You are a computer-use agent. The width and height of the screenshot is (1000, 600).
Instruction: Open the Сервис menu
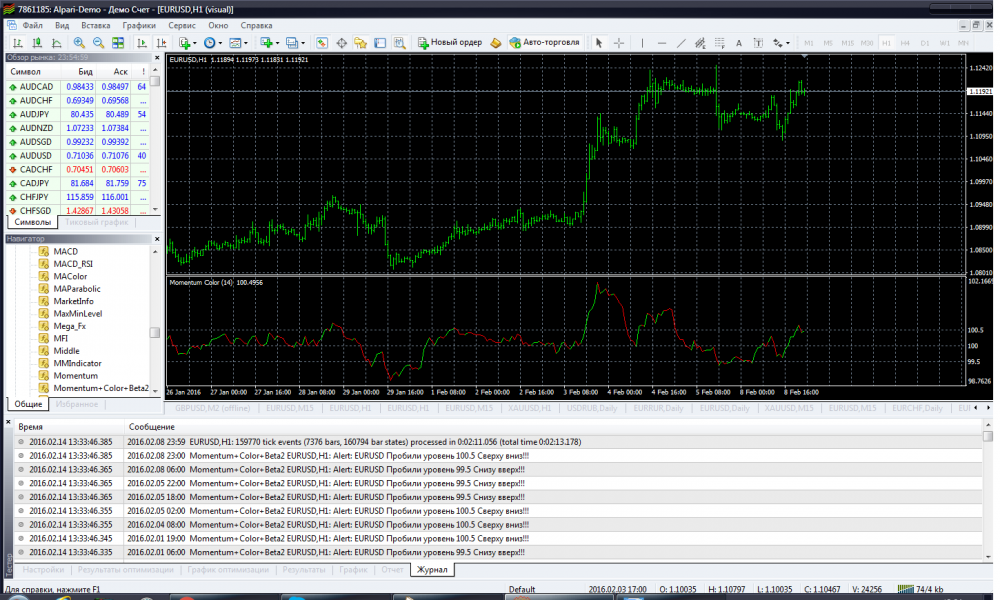pyautogui.click(x=182, y=26)
